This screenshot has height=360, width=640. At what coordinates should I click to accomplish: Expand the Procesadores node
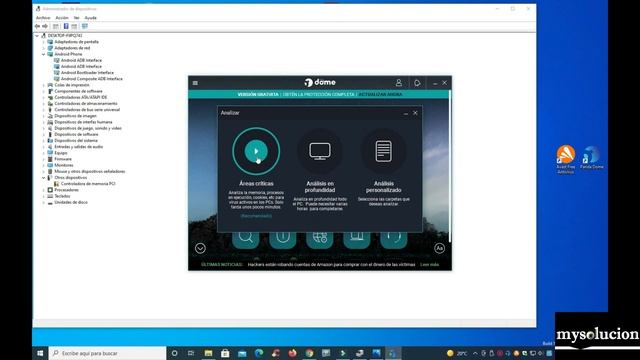(x=44, y=190)
